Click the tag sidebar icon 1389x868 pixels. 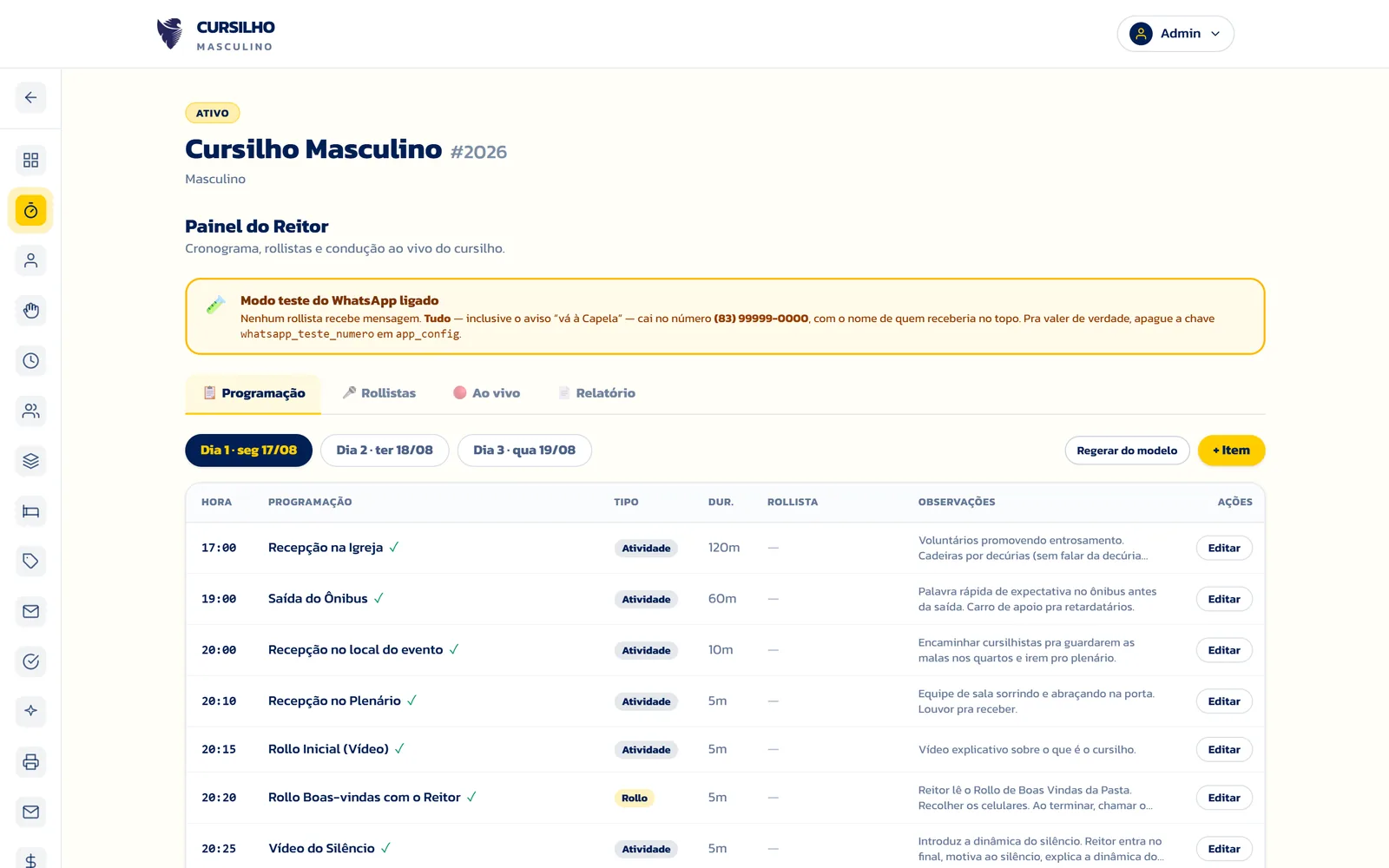(x=30, y=561)
